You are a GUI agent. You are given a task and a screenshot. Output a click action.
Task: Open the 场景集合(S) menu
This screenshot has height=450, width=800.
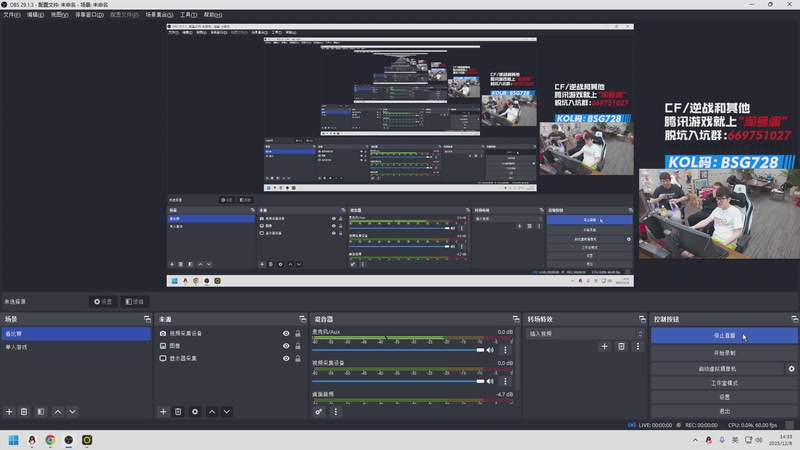(159, 15)
